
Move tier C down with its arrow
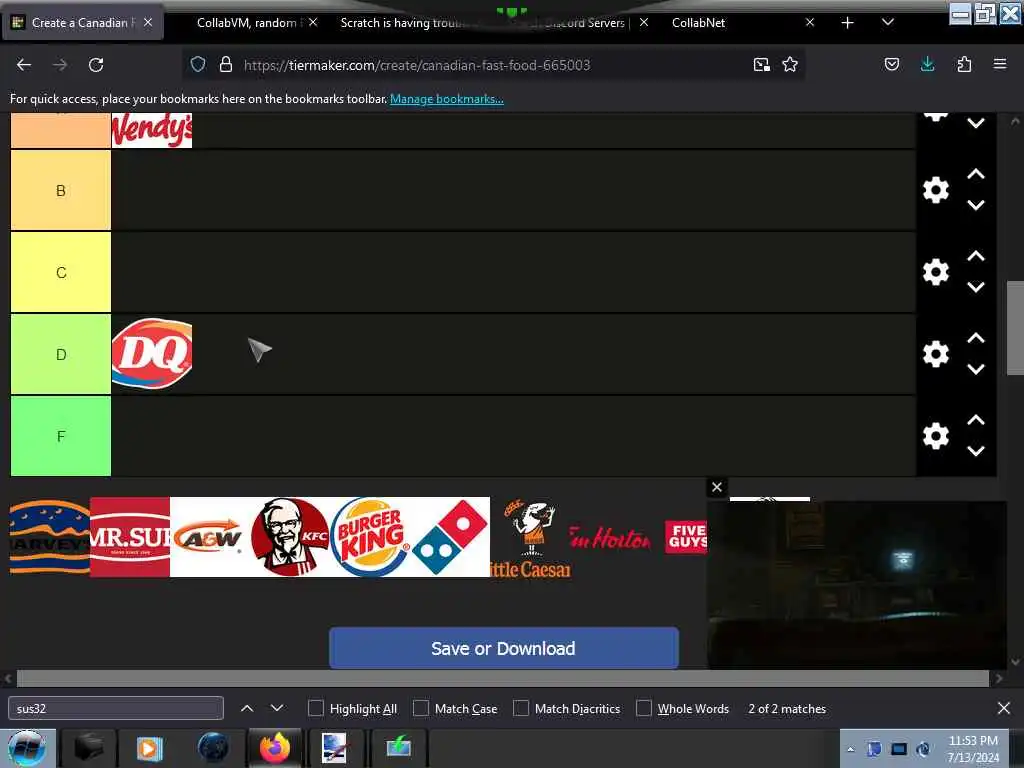976,287
